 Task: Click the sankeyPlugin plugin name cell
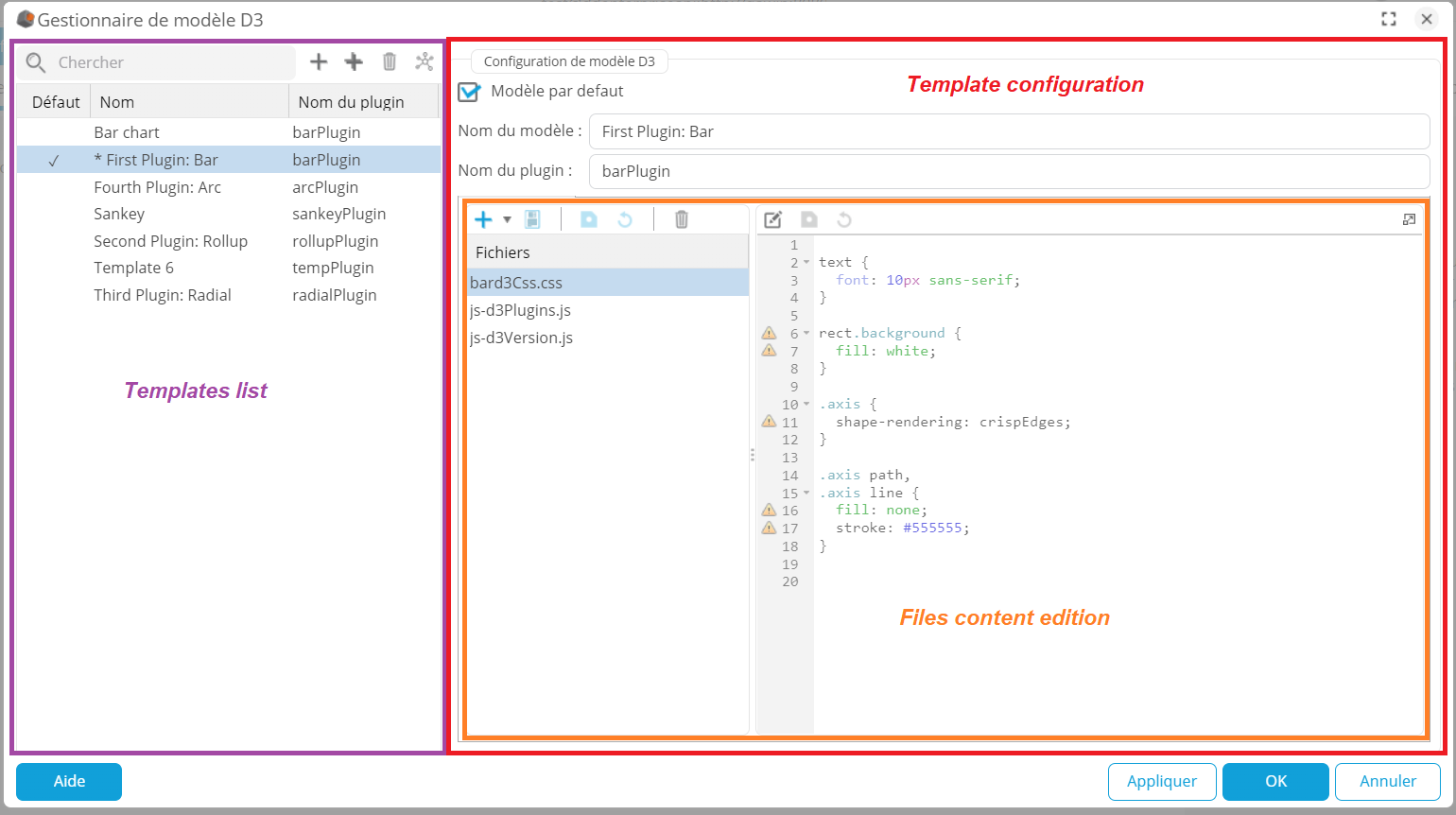[339, 214]
